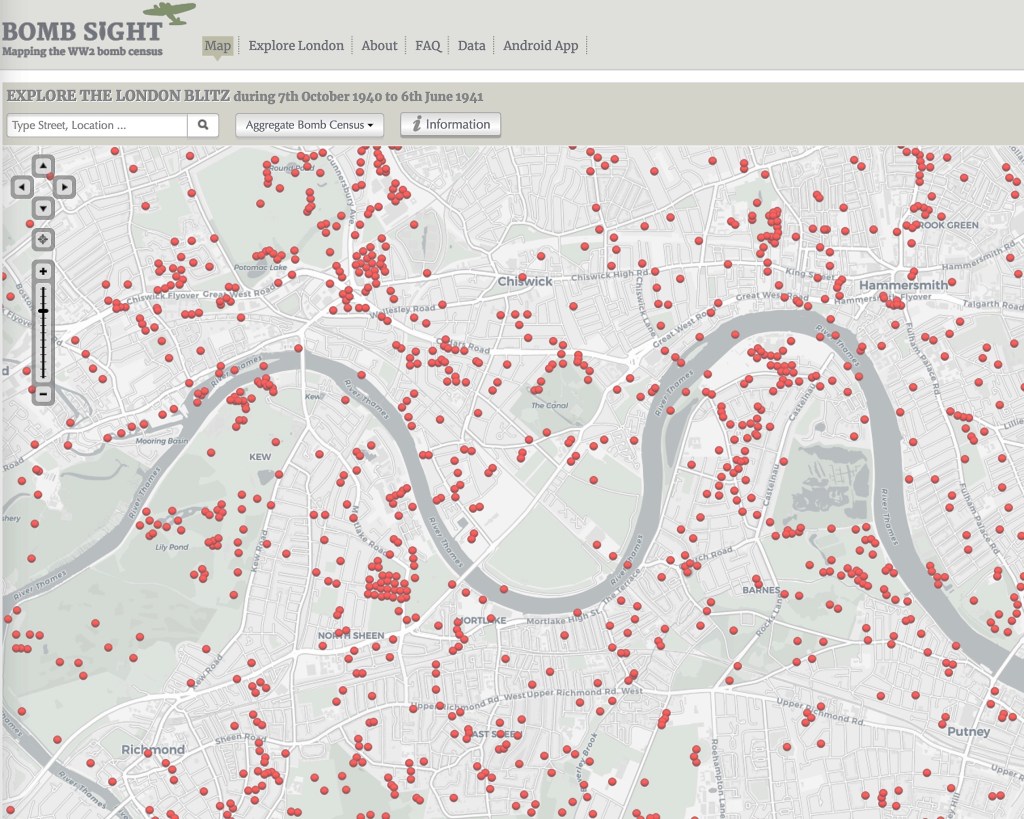This screenshot has height=819, width=1024.
Task: Click the locate/recenter crosshair button
Action: [43, 239]
